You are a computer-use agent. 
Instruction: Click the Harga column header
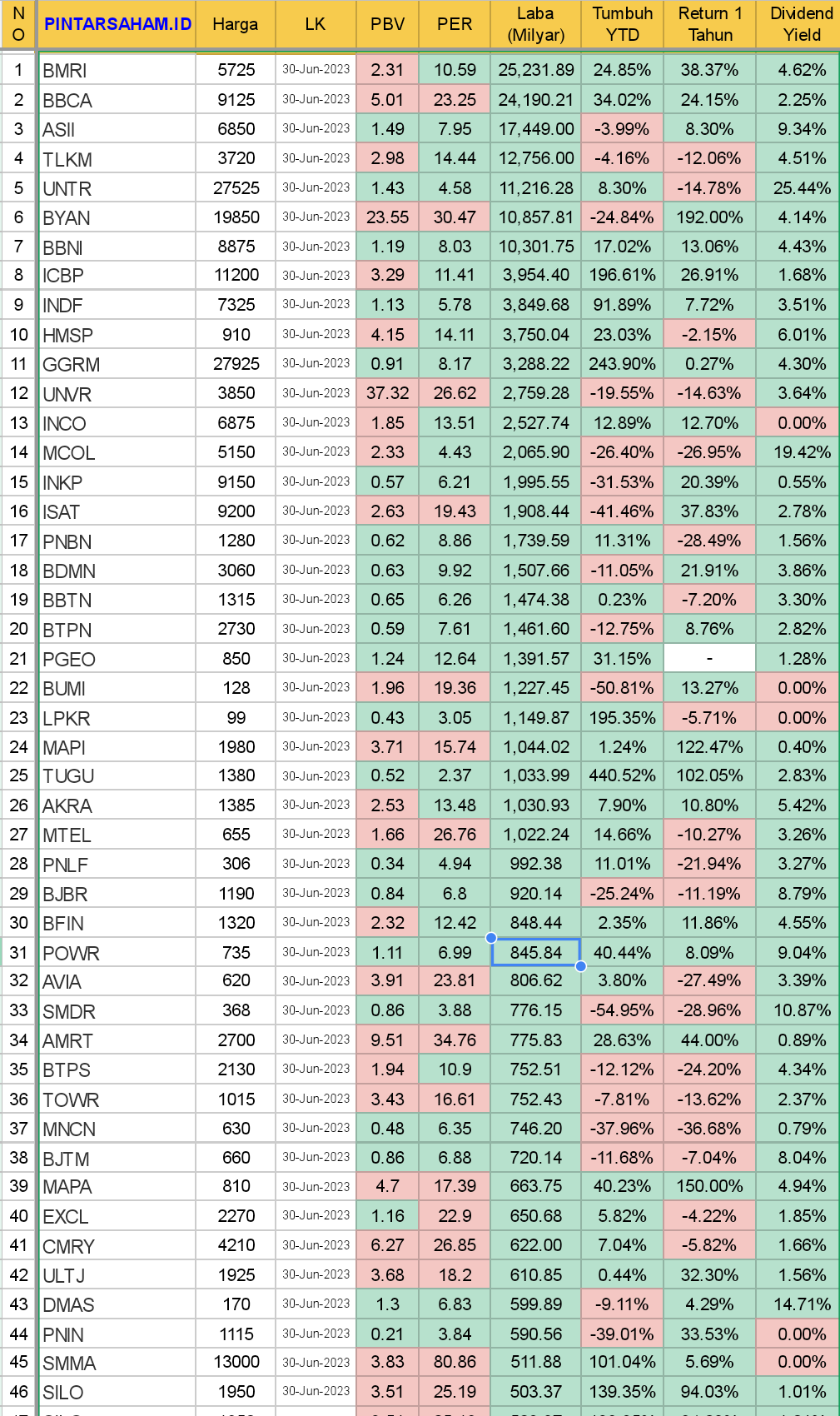(235, 24)
